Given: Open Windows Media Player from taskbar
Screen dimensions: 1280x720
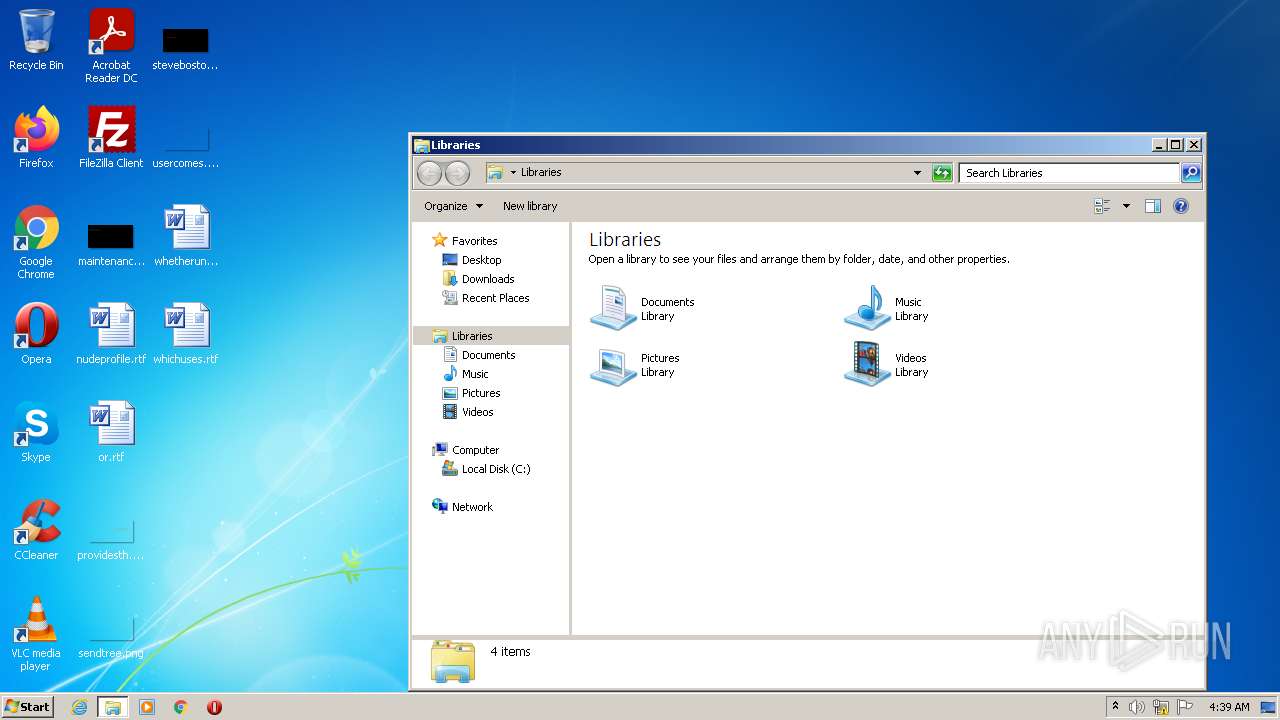Looking at the screenshot, I should pos(147,707).
